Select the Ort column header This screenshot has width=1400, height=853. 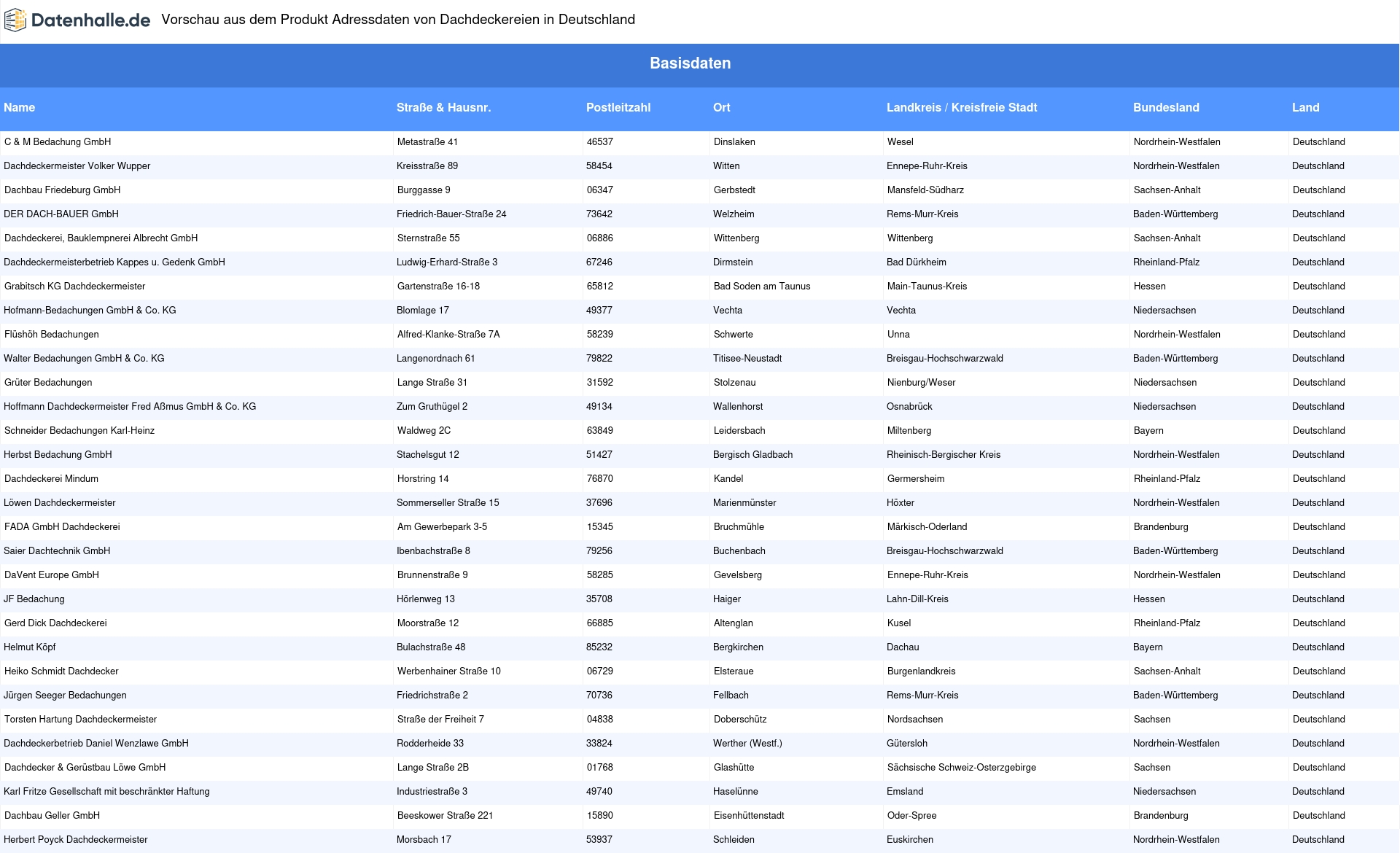(722, 108)
